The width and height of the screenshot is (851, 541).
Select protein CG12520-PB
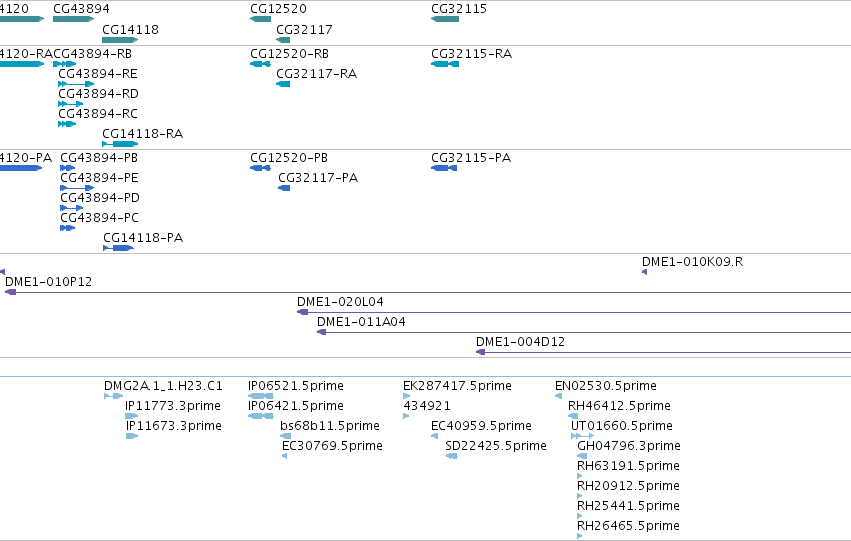pos(261,168)
